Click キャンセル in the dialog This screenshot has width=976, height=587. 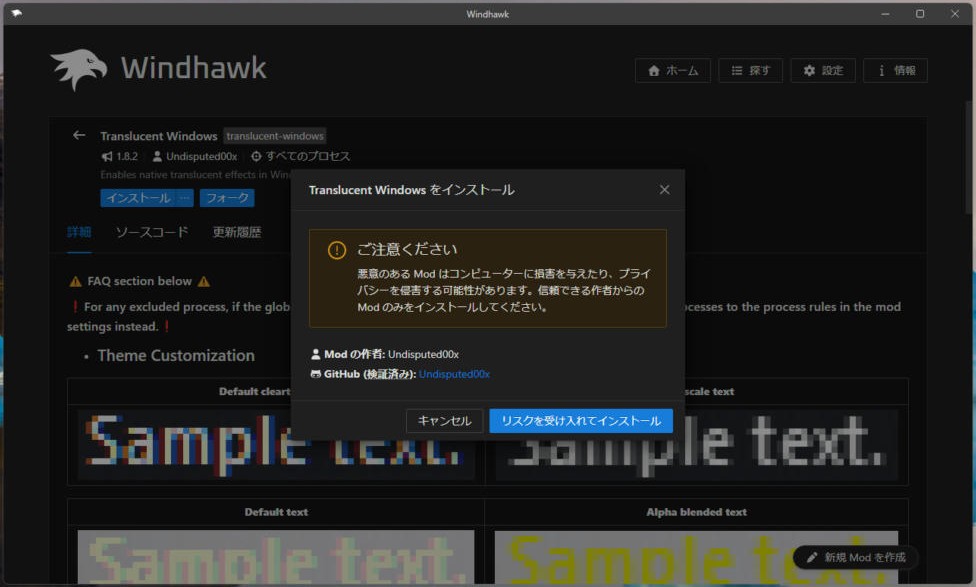[444, 421]
